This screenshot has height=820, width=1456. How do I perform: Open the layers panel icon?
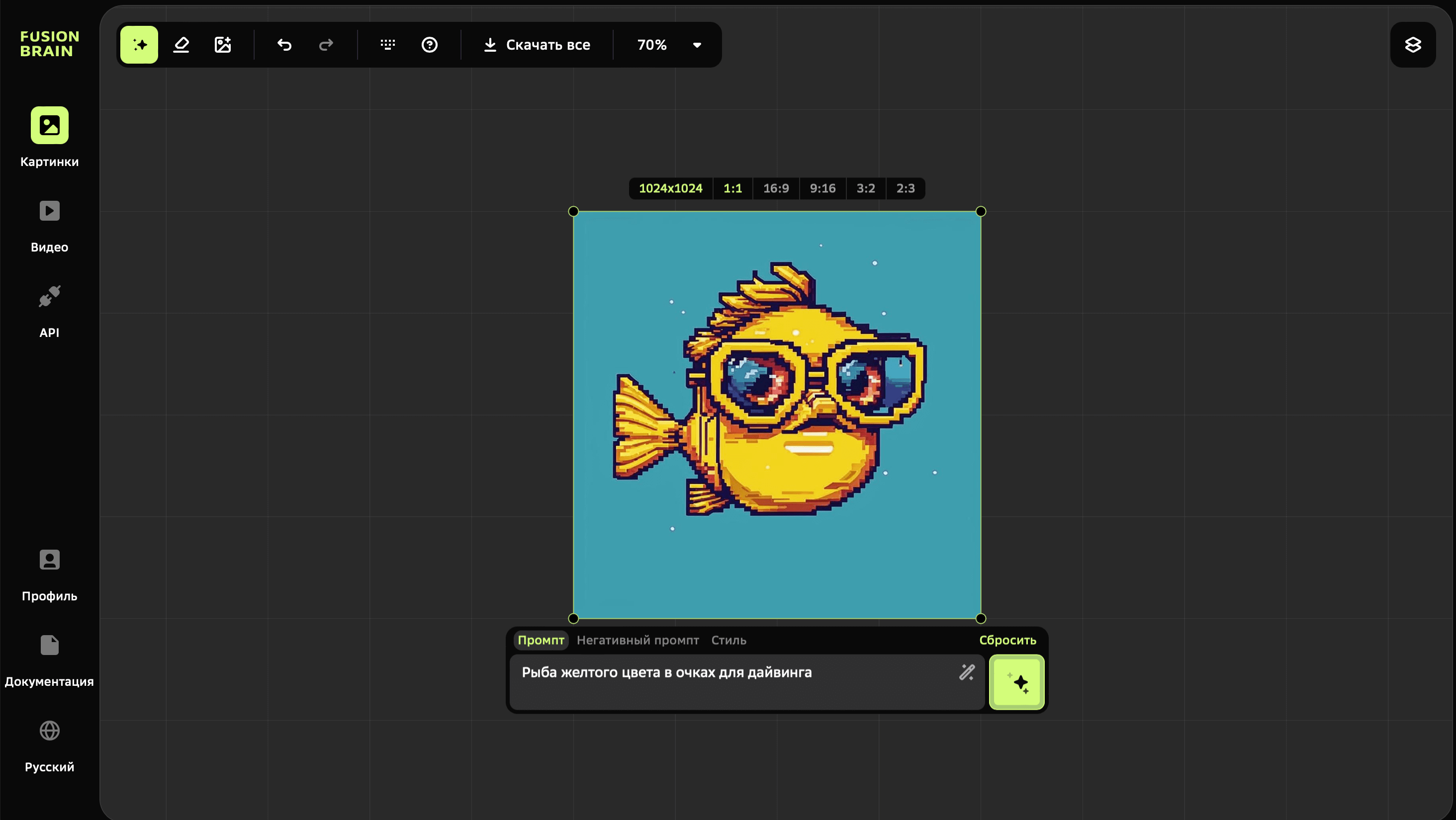tap(1413, 45)
